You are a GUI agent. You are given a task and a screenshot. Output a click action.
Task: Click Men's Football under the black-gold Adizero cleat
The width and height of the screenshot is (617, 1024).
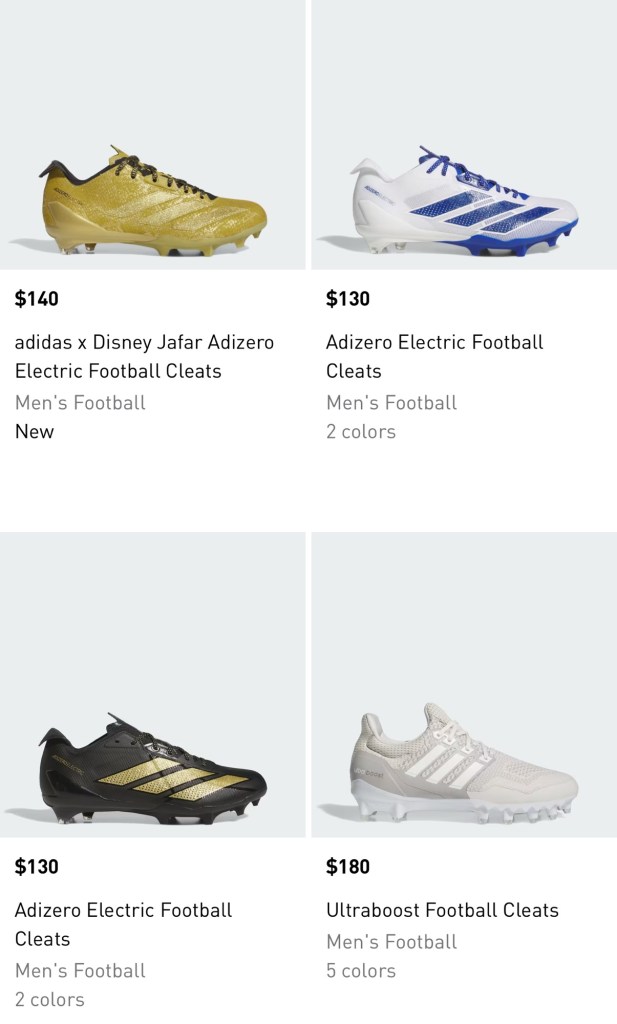coord(80,971)
